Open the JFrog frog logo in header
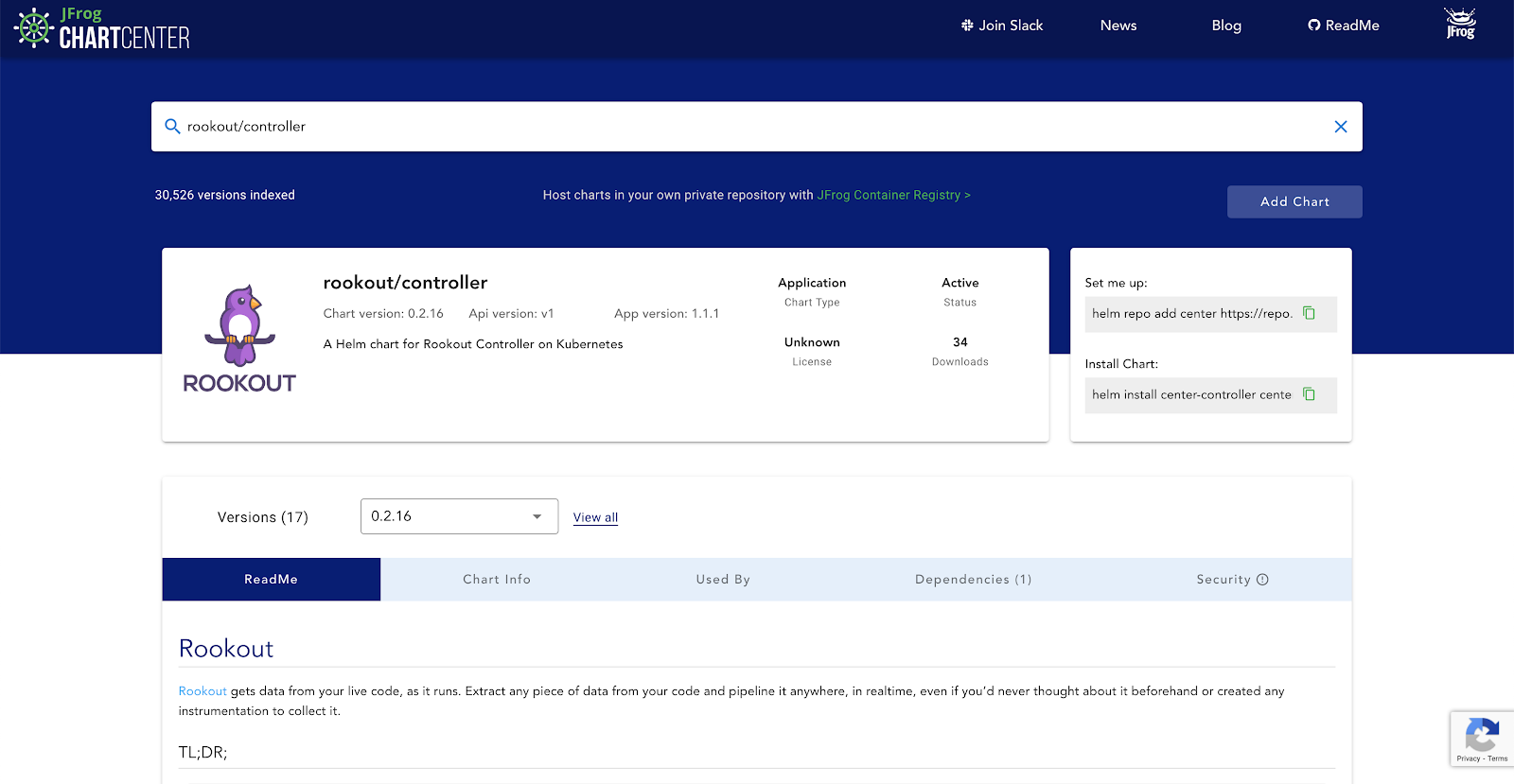The width and height of the screenshot is (1514, 784). coord(1460,24)
